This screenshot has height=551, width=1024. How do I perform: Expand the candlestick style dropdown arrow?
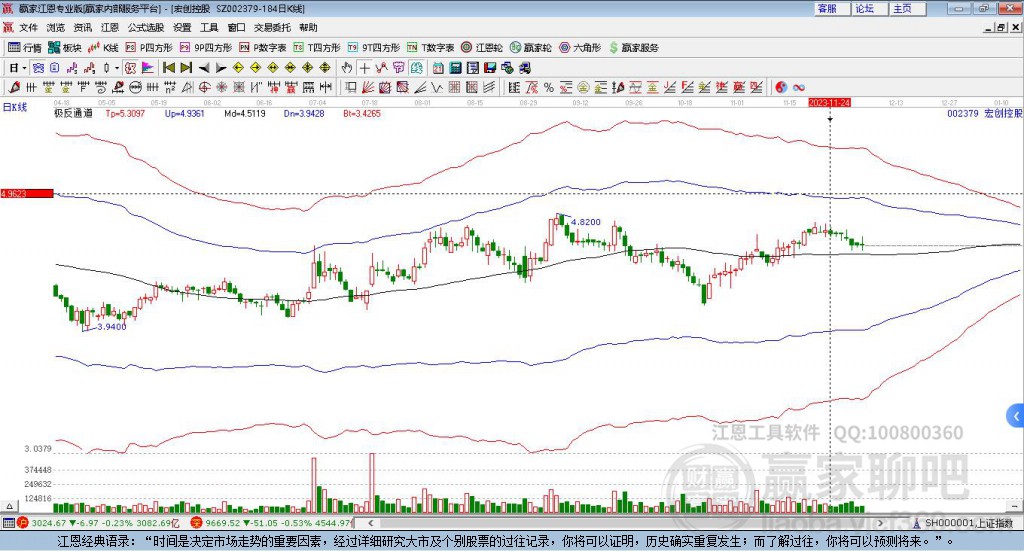pos(117,68)
